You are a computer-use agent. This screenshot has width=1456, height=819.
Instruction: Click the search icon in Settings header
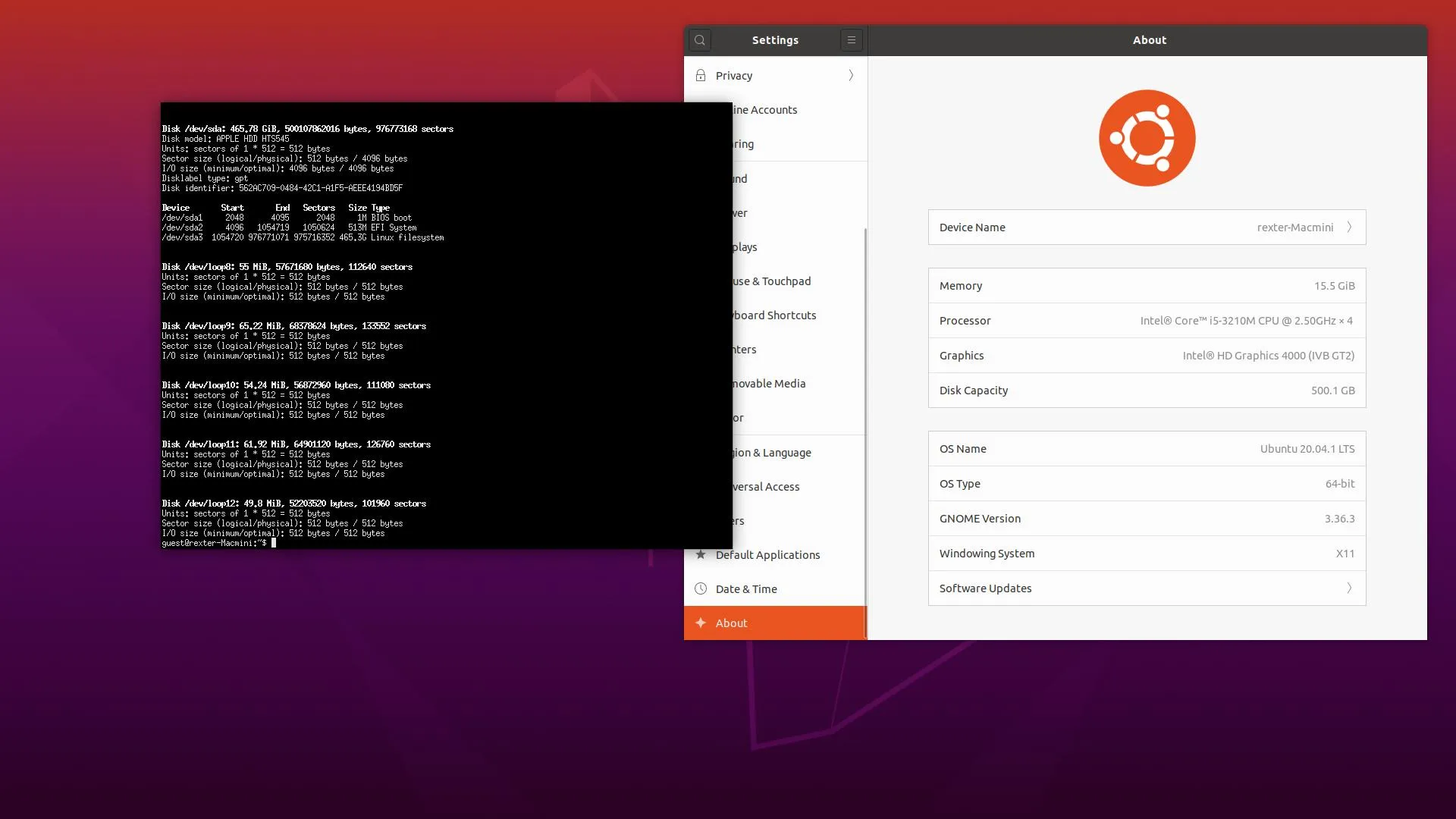point(700,40)
